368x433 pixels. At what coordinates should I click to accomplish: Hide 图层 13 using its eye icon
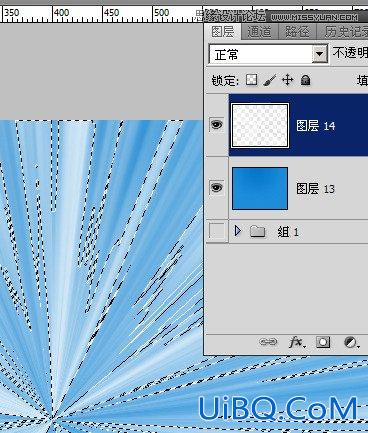pos(217,188)
